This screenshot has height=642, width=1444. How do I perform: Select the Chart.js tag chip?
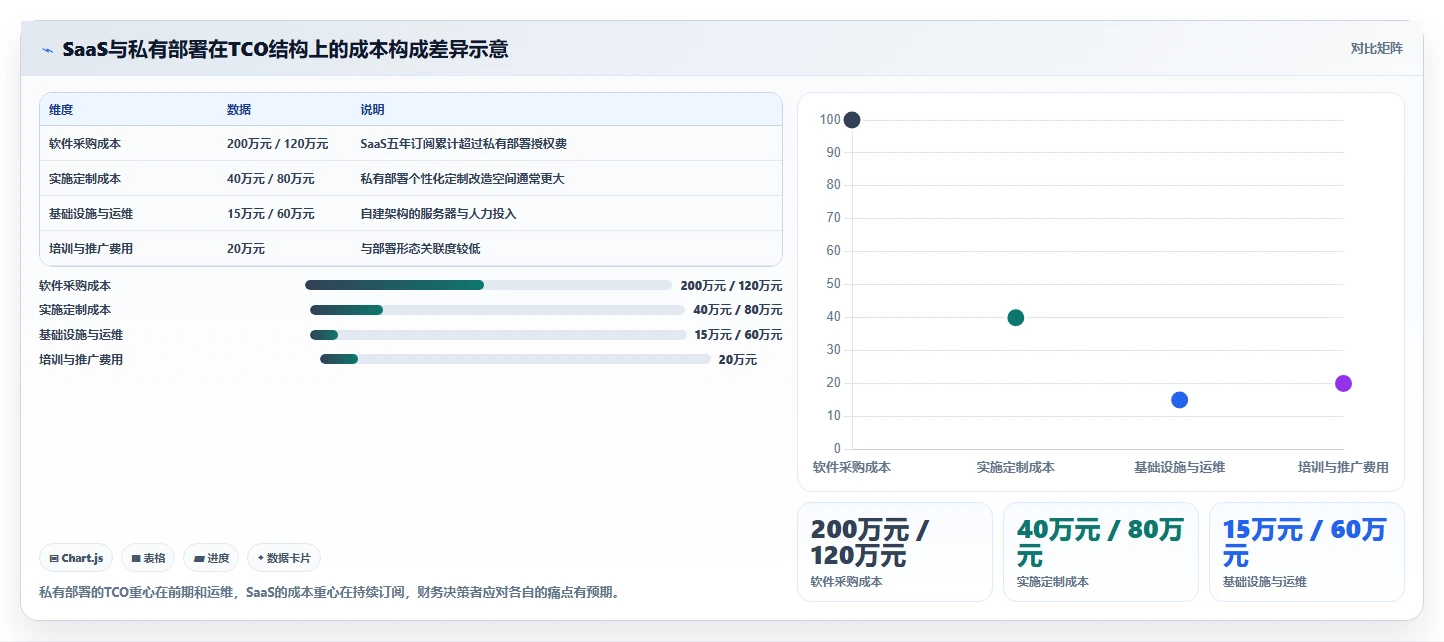76,558
